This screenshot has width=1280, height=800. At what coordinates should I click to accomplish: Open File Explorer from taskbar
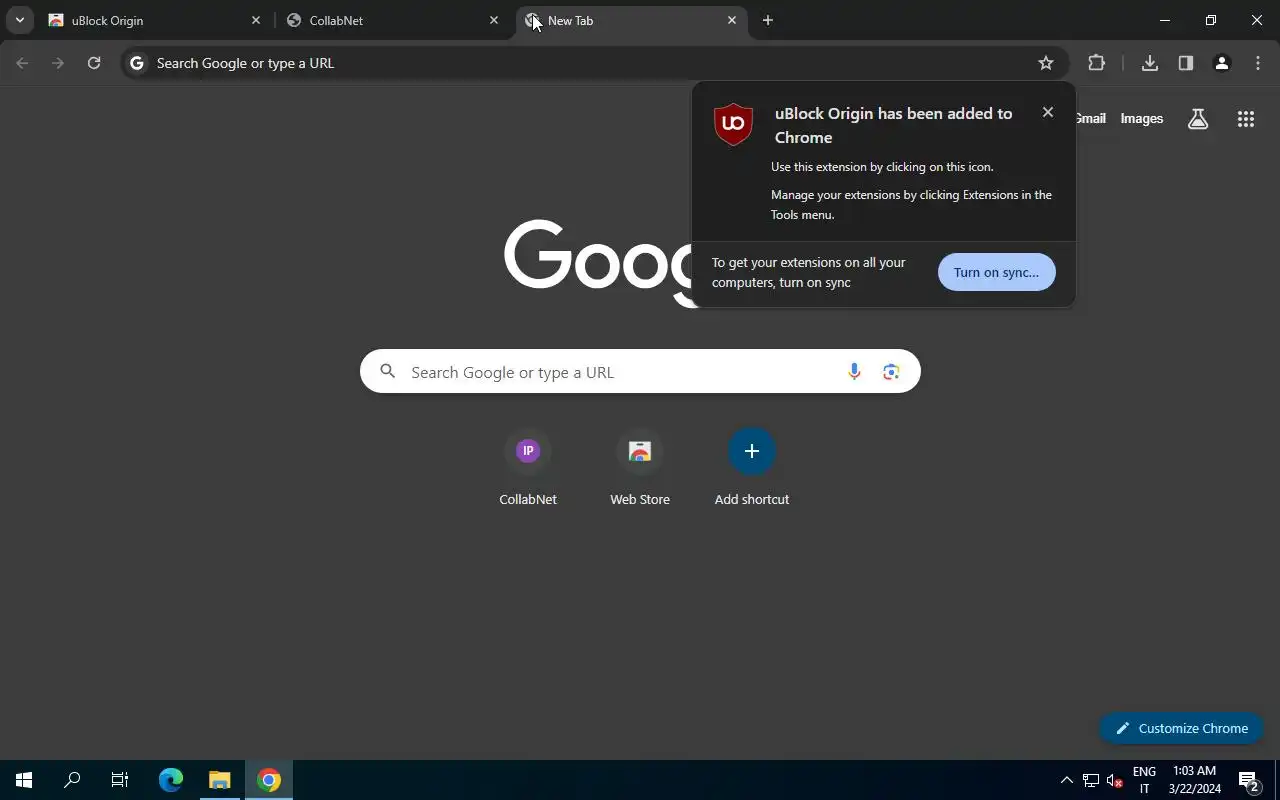pos(219,780)
